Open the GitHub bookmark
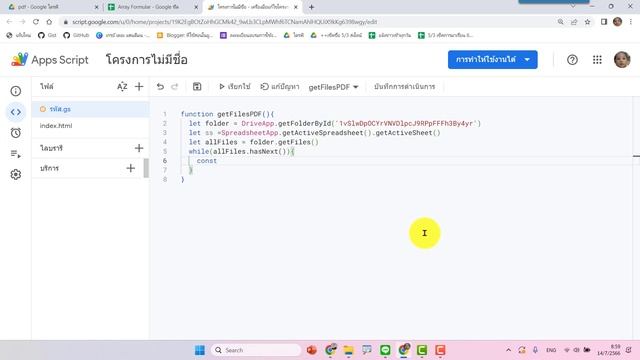 click(76, 35)
